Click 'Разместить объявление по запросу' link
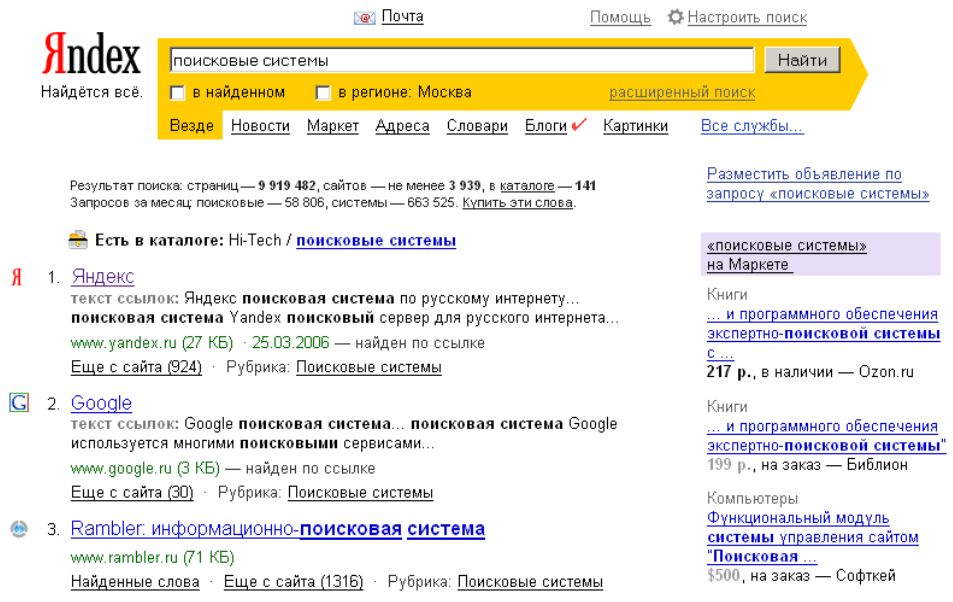This screenshot has height=602, width=953. pyautogui.click(x=817, y=184)
